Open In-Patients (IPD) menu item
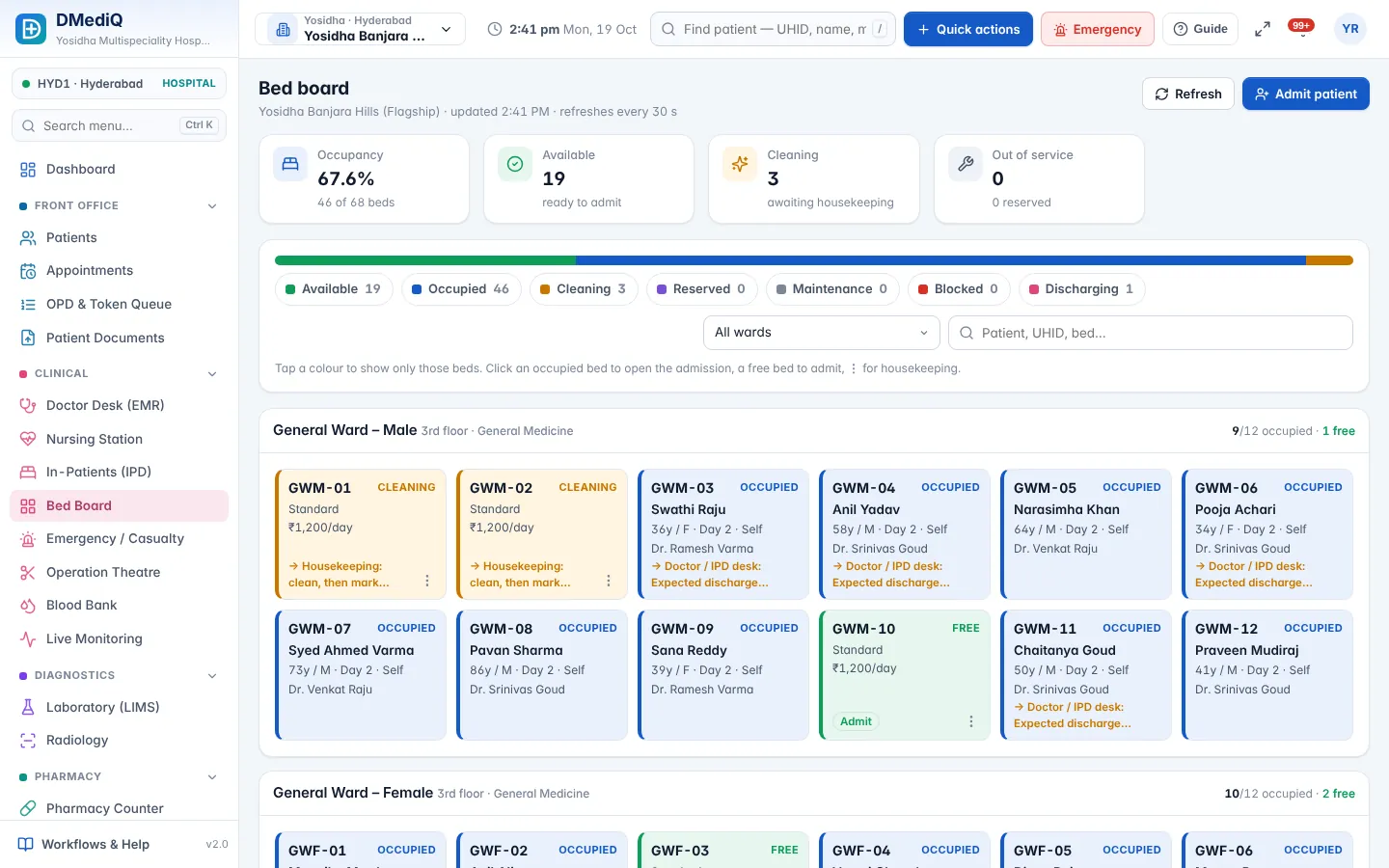This screenshot has height=868, width=1389. [119, 473]
